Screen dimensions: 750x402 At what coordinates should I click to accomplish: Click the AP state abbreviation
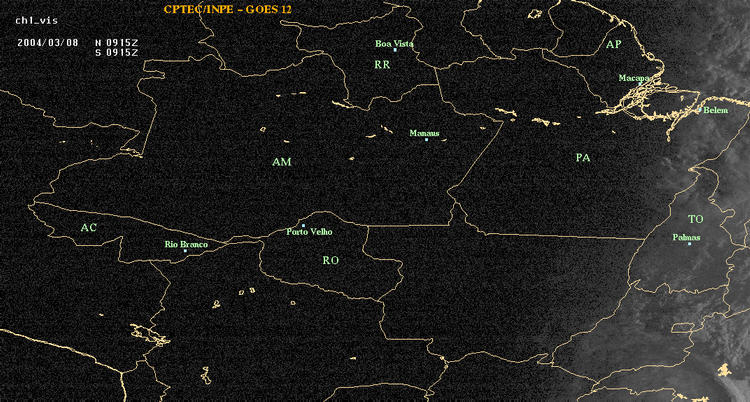coord(613,45)
